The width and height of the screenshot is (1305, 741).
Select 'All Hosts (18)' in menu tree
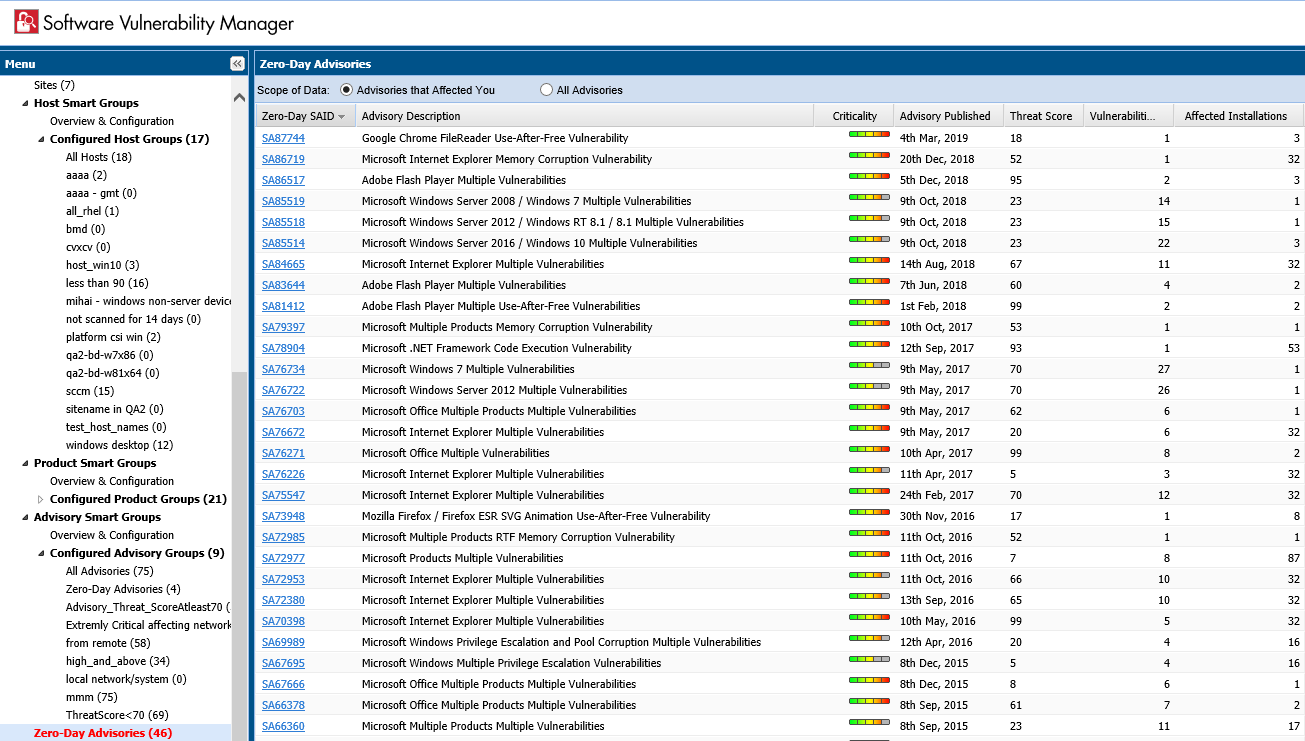click(x=99, y=157)
